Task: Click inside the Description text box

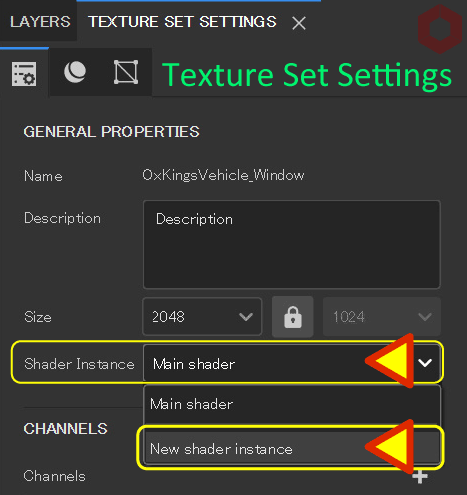Action: click(x=292, y=244)
